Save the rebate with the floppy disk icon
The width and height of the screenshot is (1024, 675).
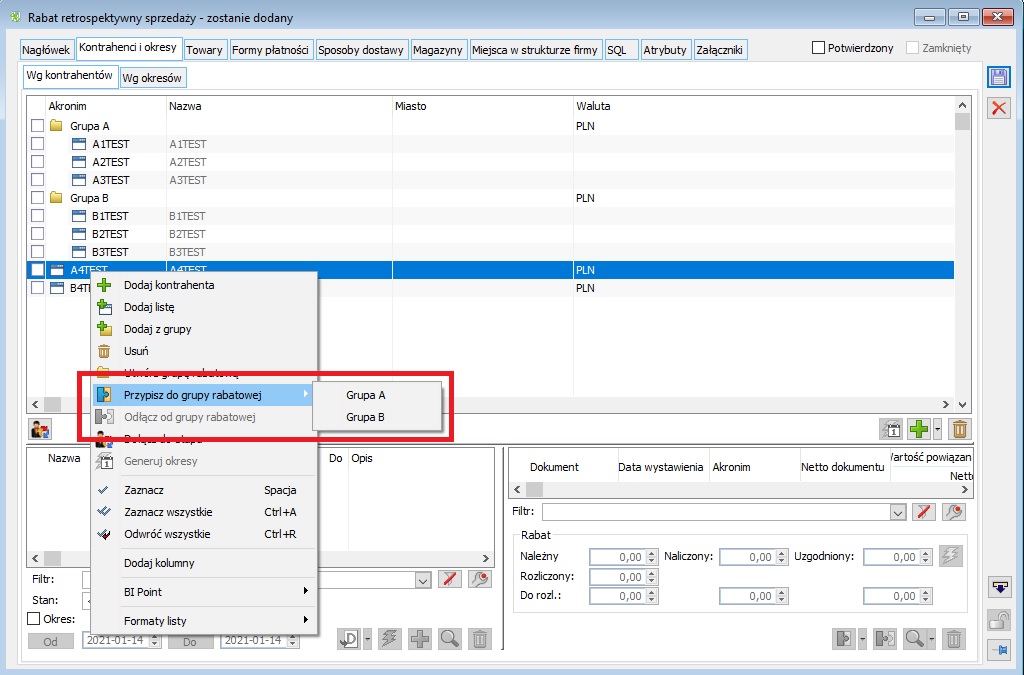[x=999, y=77]
